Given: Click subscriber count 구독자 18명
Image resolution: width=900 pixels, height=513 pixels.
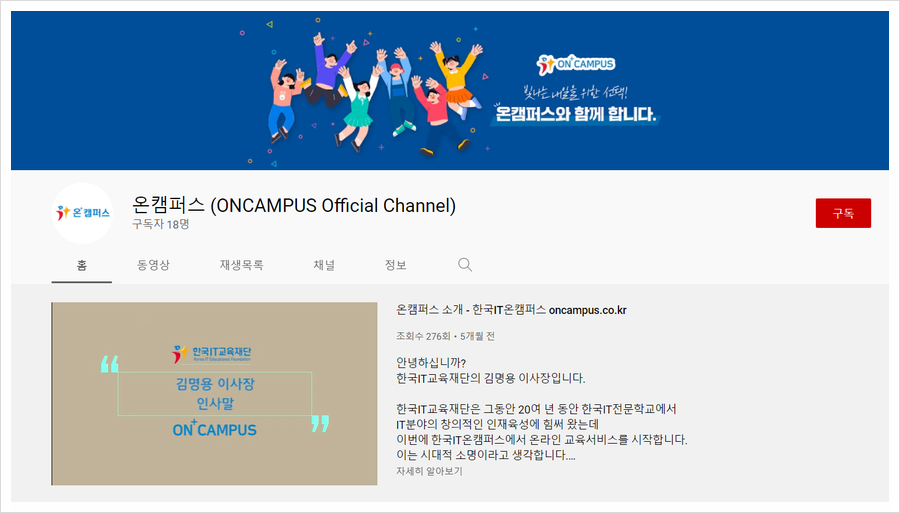Looking at the screenshot, I should [161, 224].
